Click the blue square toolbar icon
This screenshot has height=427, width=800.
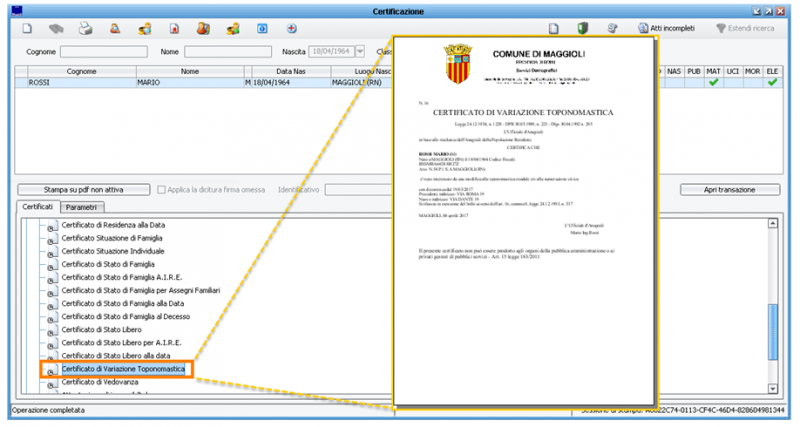point(262,29)
